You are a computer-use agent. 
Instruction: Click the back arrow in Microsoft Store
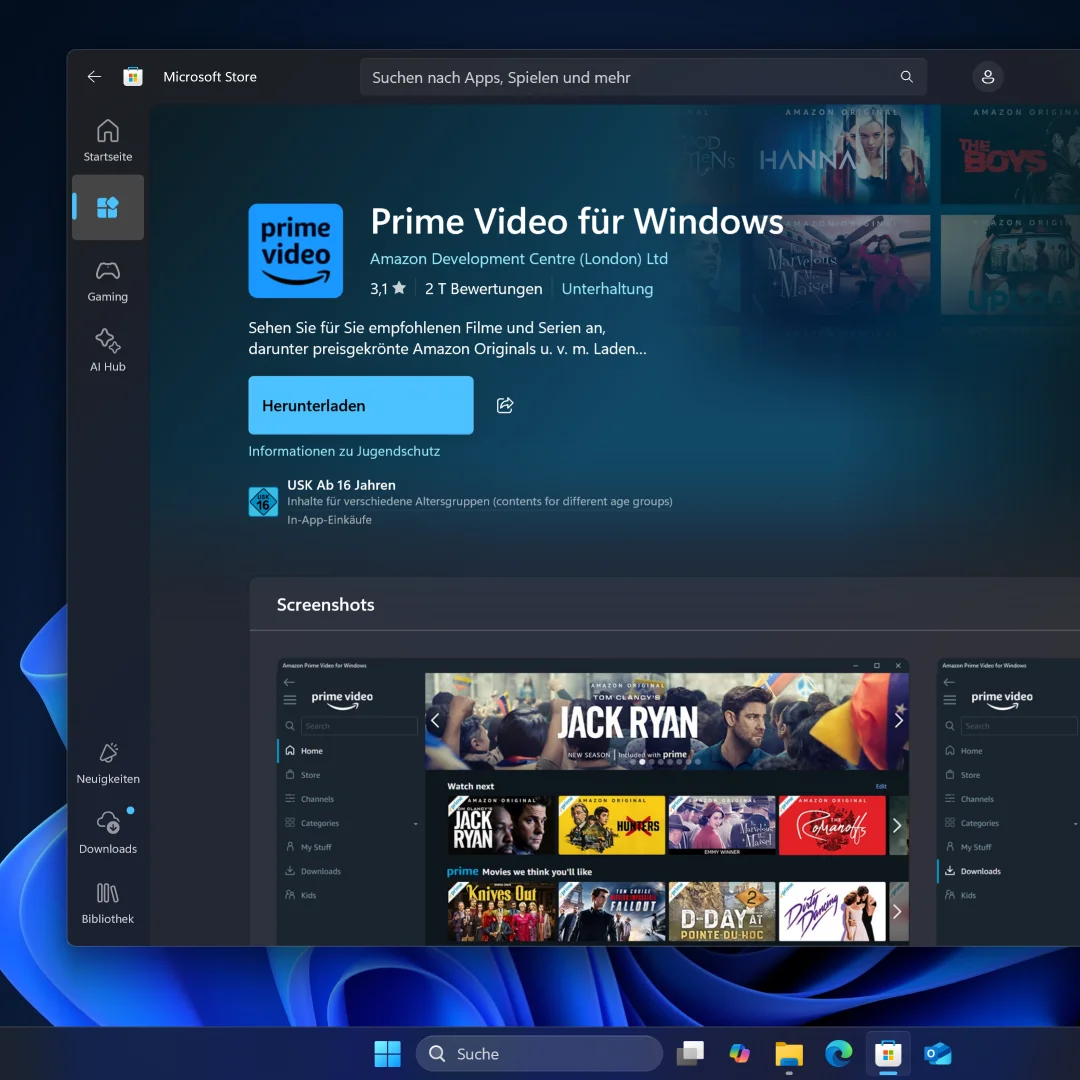coord(94,77)
